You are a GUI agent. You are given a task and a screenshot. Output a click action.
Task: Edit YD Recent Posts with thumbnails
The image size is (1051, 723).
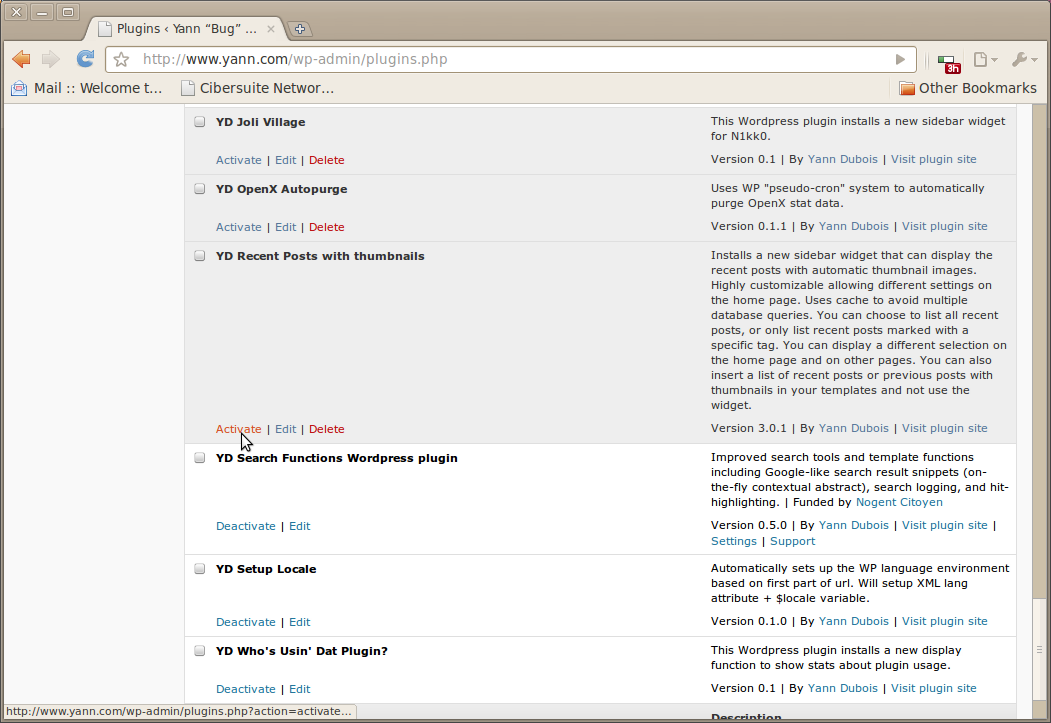[x=286, y=430]
